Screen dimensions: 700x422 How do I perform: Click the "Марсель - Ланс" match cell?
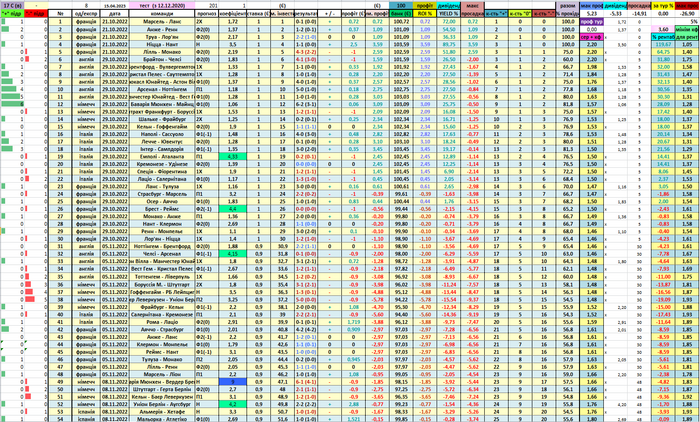162,21
